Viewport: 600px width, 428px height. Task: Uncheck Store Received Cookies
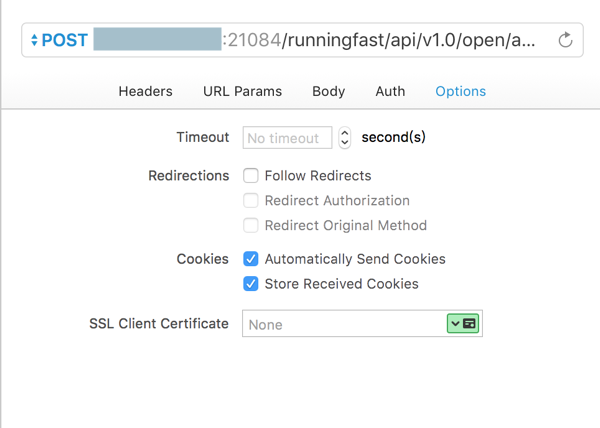coord(251,284)
